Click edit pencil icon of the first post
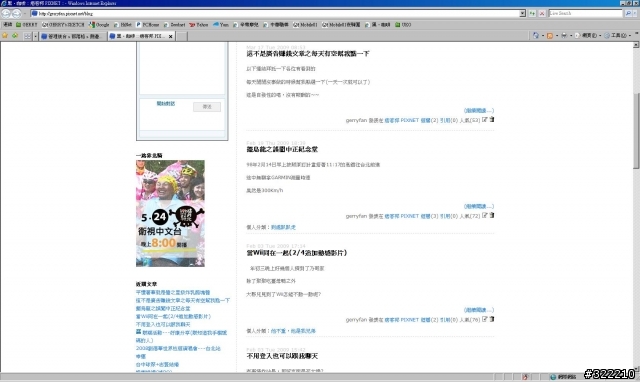 pos(484,120)
